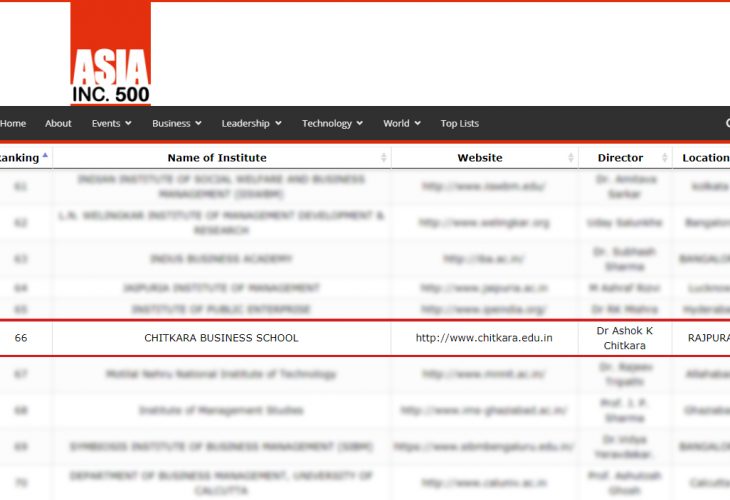Open the Technology dropdown menu
Screen dimensions: 730x500
coord(333,124)
